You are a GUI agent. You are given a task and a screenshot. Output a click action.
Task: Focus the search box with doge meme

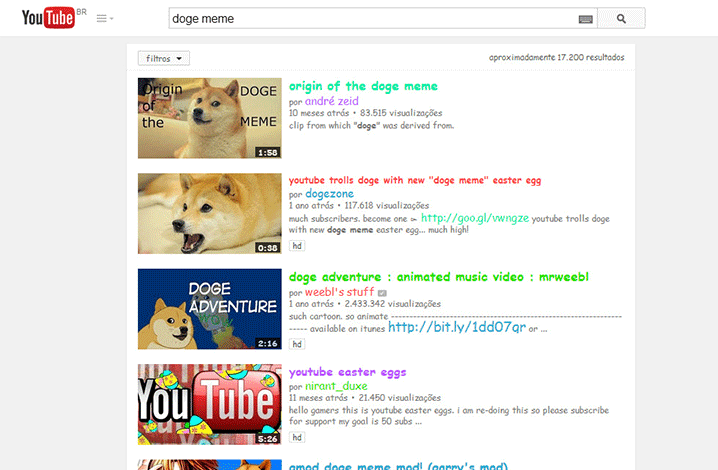pos(383,18)
